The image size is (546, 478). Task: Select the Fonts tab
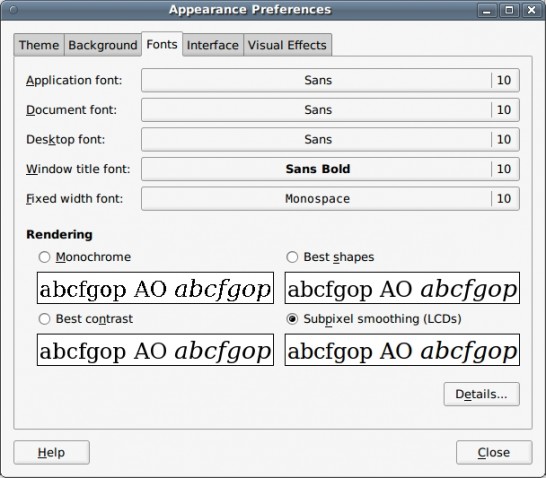[162, 44]
